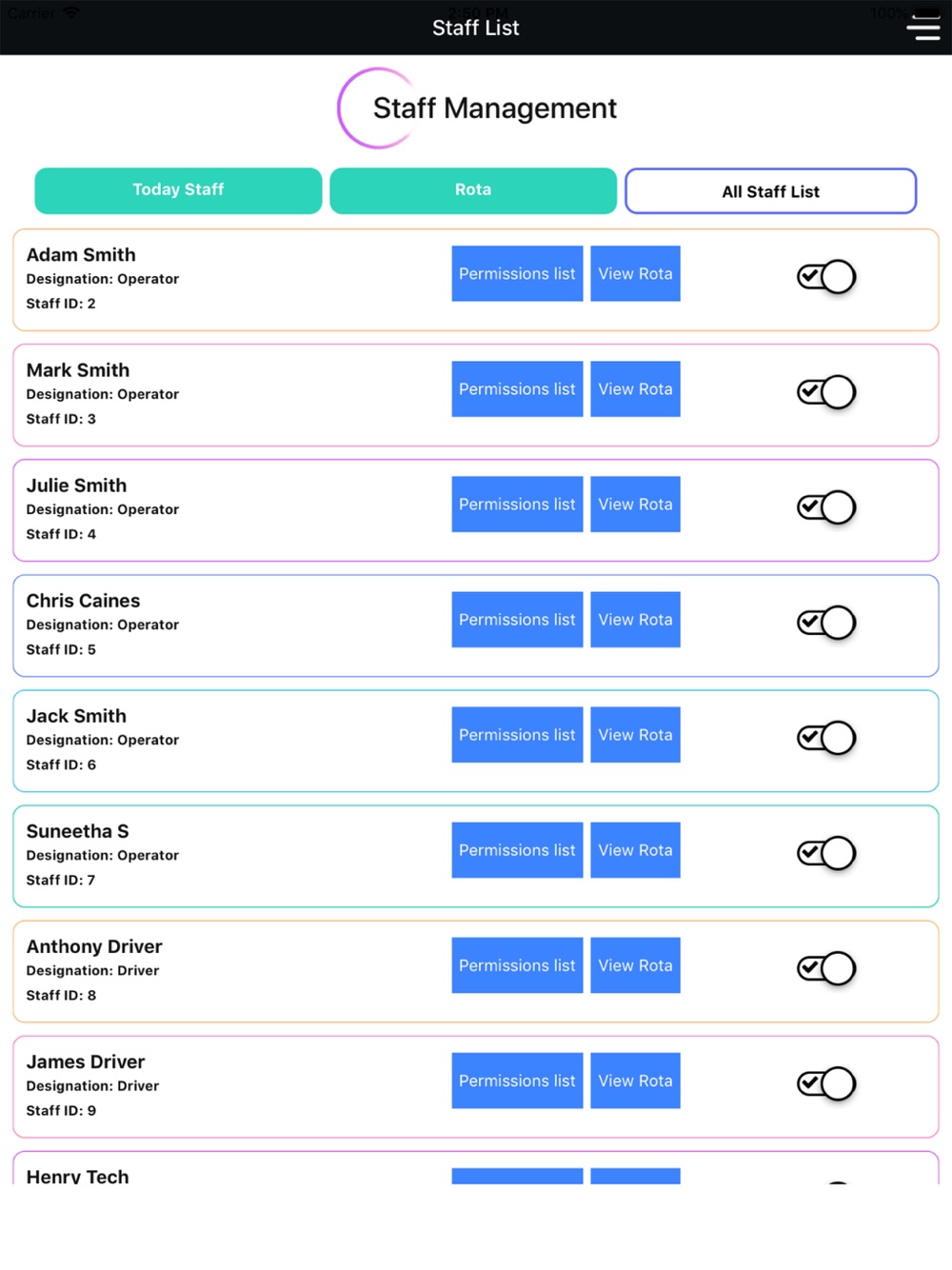Open Permissions list for Adam Smith
The width and height of the screenshot is (952, 1270).
pos(517,273)
